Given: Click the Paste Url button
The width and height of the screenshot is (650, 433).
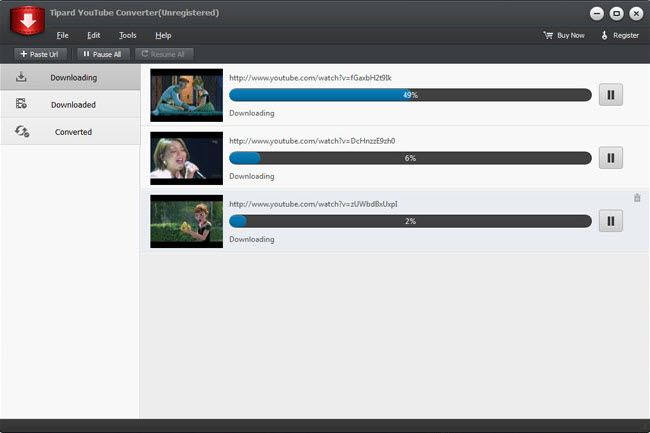Looking at the screenshot, I should (x=40, y=54).
